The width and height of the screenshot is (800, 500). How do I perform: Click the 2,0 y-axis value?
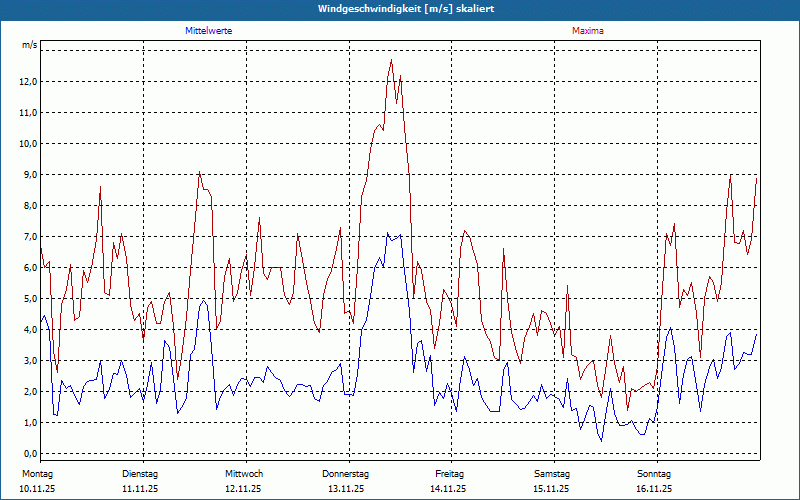pyautogui.click(x=31, y=392)
